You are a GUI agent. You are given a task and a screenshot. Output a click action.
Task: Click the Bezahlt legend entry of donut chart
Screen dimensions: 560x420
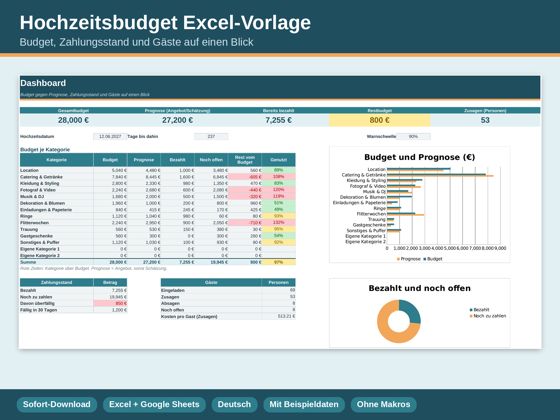pos(479,310)
